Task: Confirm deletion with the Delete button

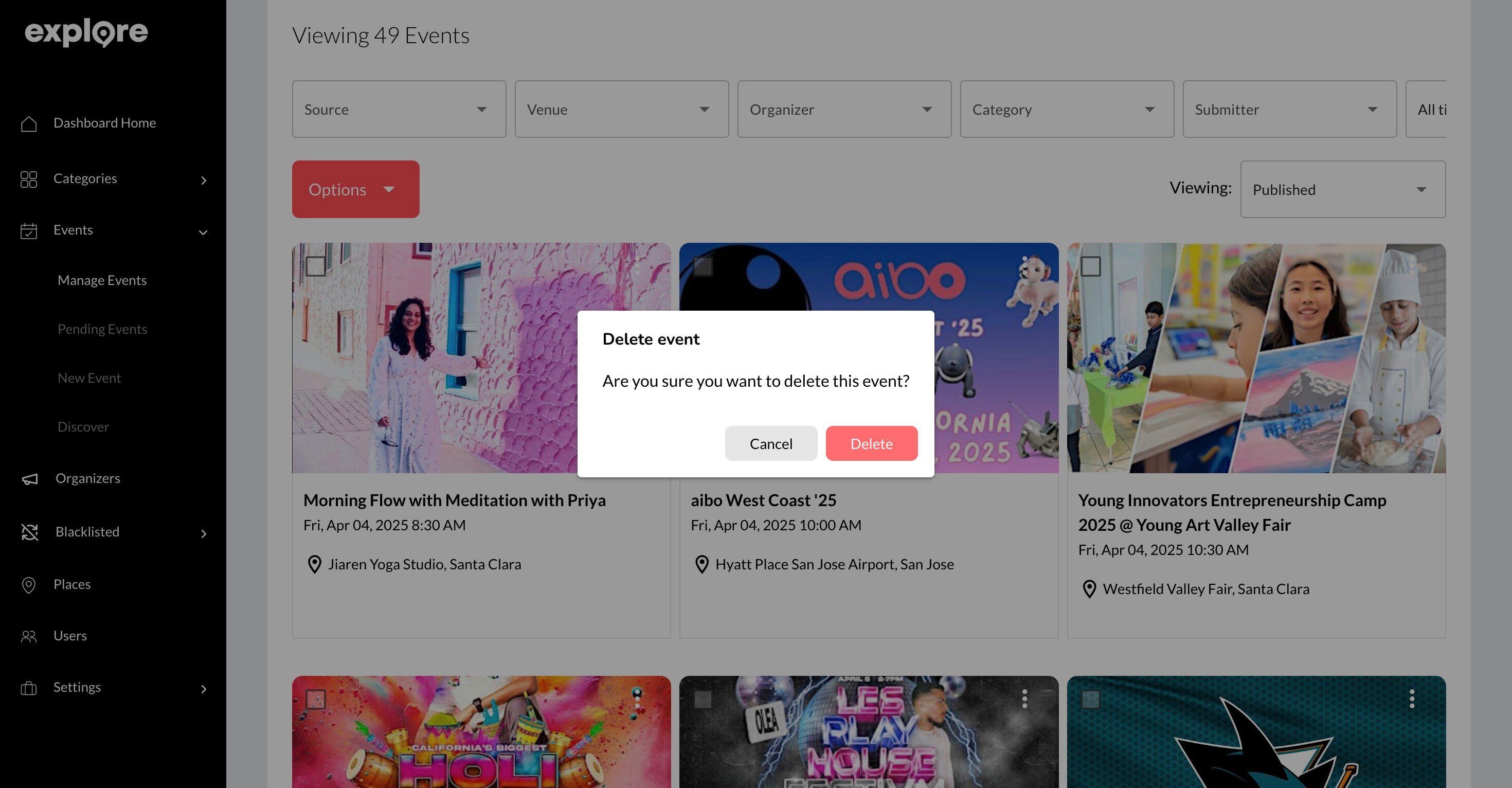Action: (871, 444)
